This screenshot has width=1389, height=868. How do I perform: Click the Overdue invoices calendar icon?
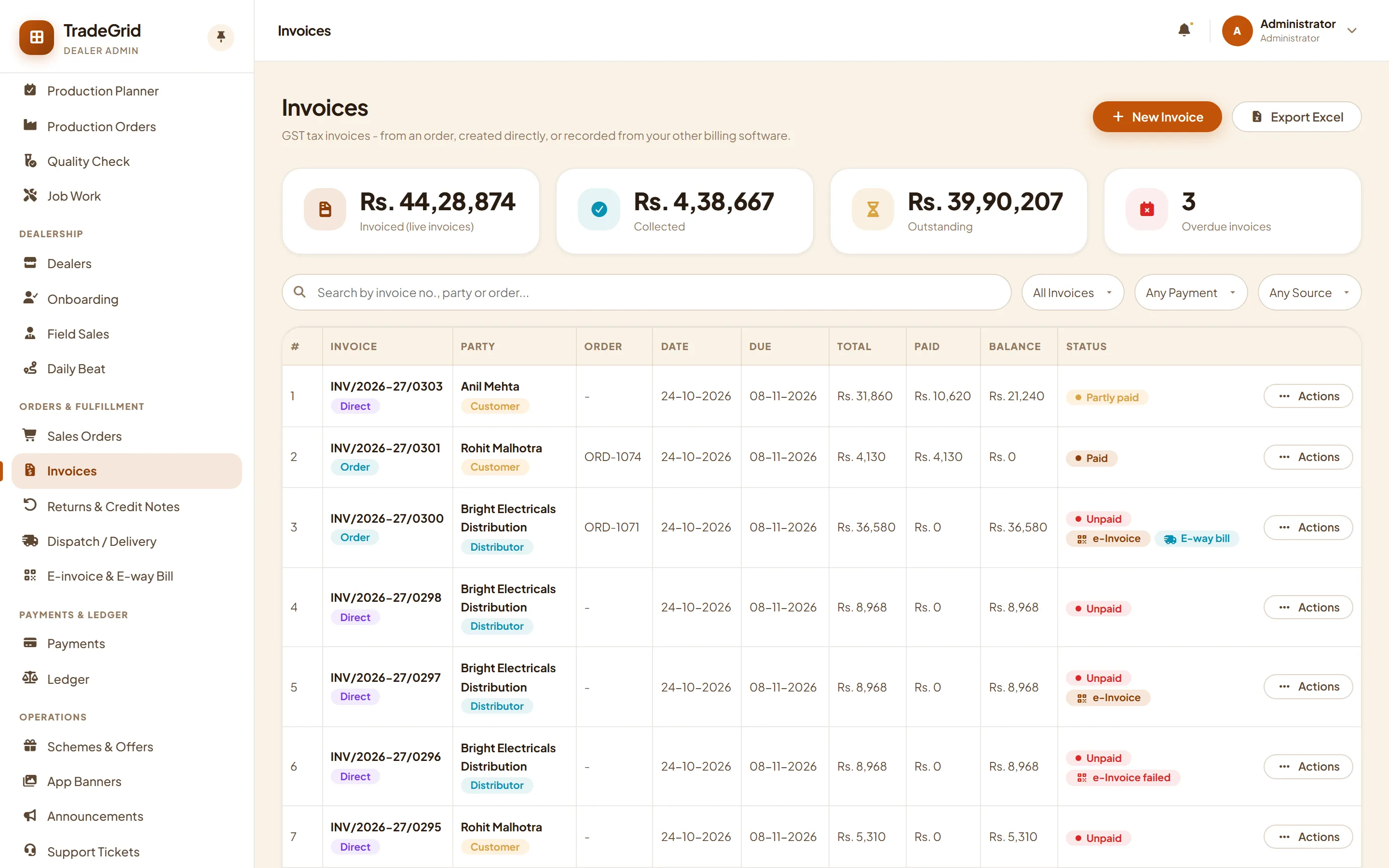coord(1147,210)
